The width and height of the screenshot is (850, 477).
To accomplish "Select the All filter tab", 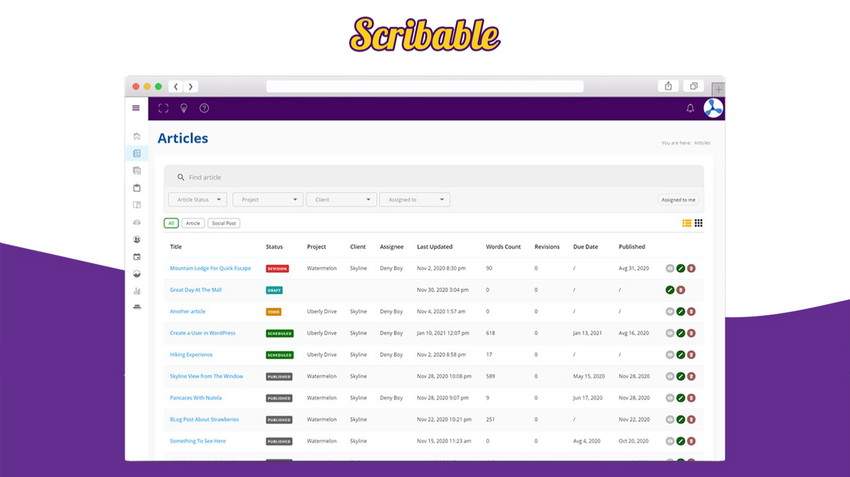I will 171,223.
